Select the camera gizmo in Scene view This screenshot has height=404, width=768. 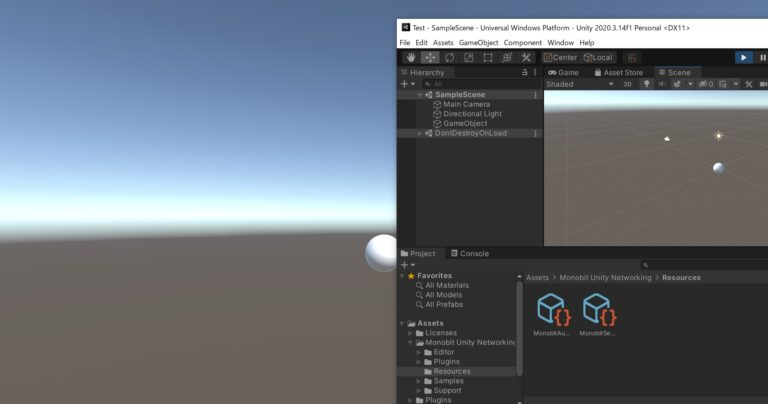coord(667,139)
